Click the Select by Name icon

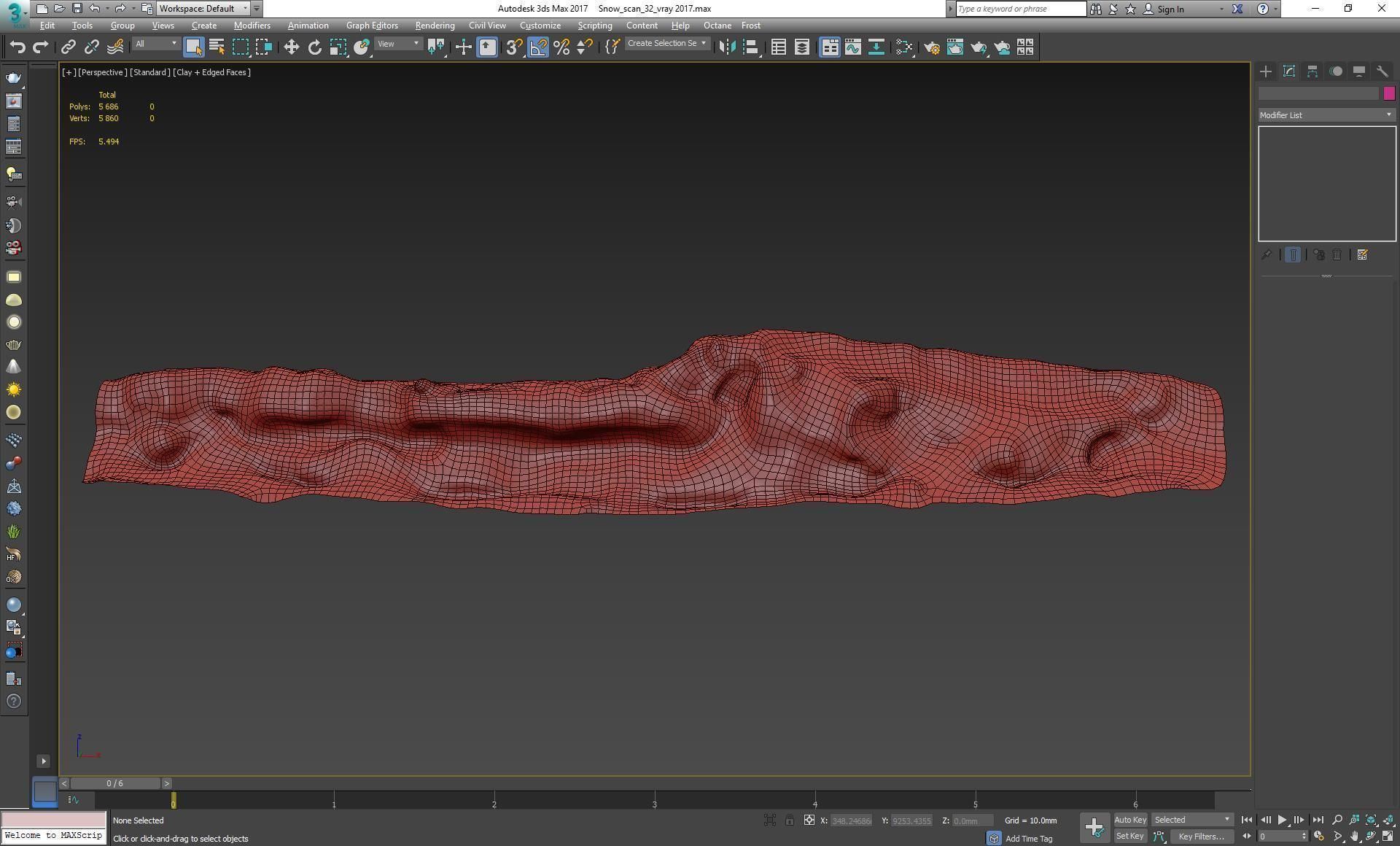(217, 47)
